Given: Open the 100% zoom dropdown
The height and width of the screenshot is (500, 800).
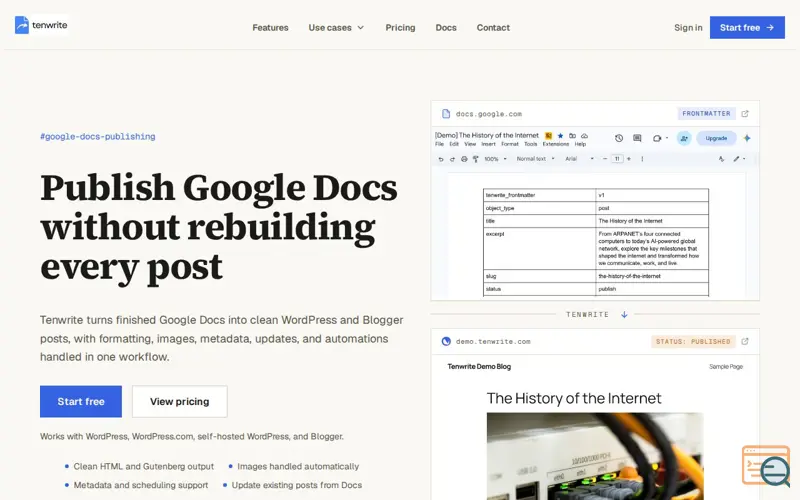Looking at the screenshot, I should (495, 159).
